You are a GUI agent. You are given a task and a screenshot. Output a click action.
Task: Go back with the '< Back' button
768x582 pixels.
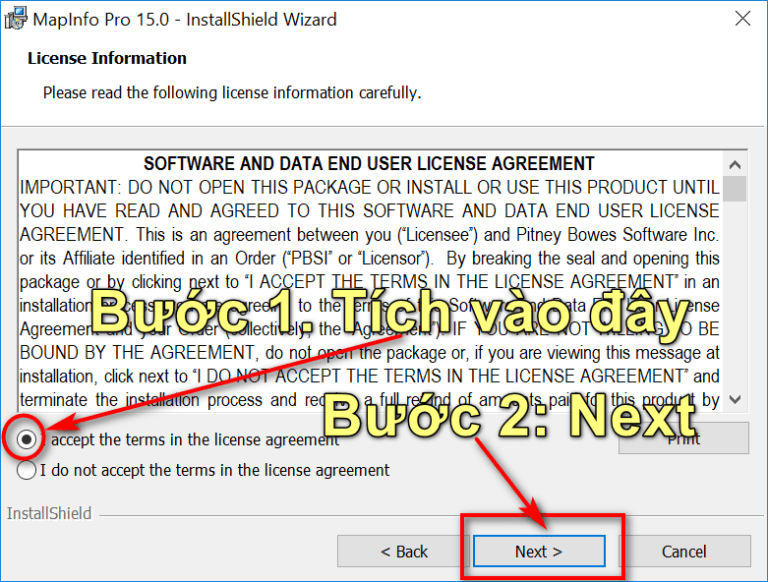[x=404, y=551]
